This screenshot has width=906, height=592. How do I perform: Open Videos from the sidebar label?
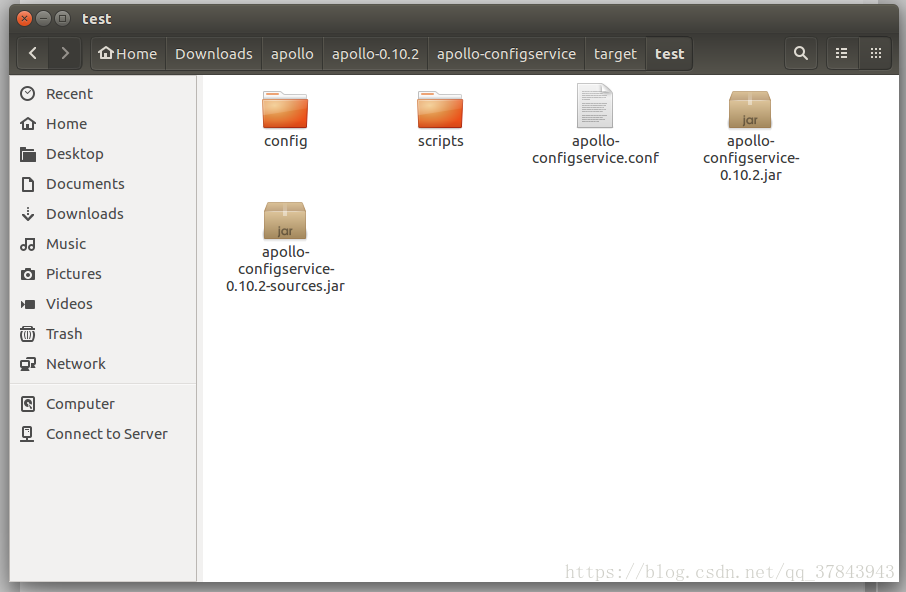pyautogui.click(x=69, y=304)
